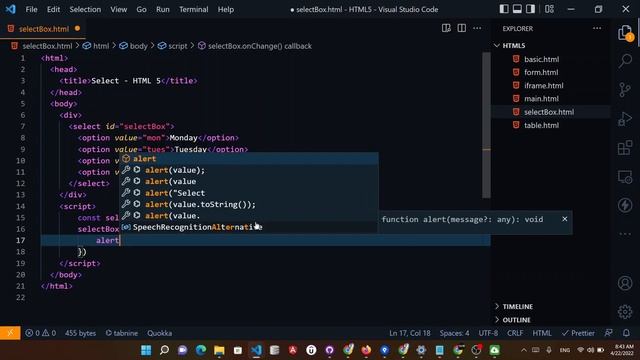Click the orange remote indicator in status bar
This screenshot has width=640, height=360.
click(x=10, y=333)
